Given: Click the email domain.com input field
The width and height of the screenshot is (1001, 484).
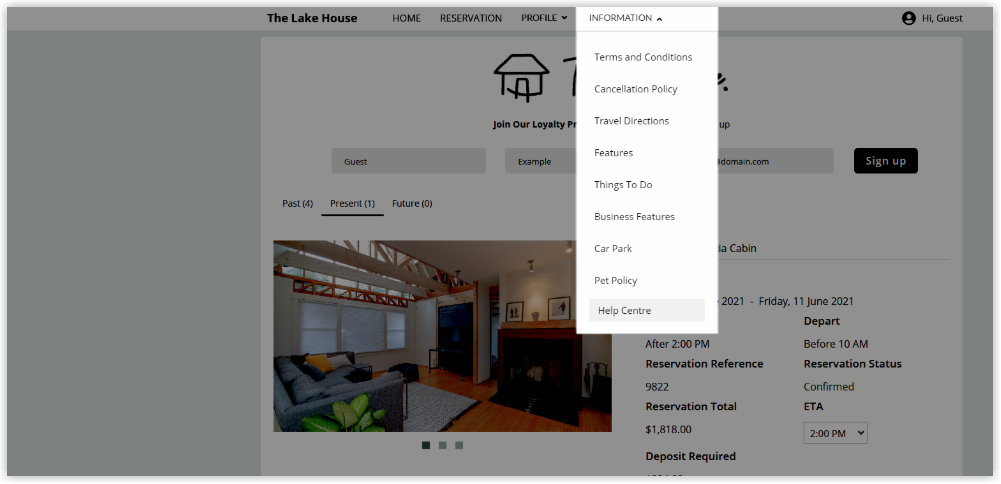Looking at the screenshot, I should 776,161.
